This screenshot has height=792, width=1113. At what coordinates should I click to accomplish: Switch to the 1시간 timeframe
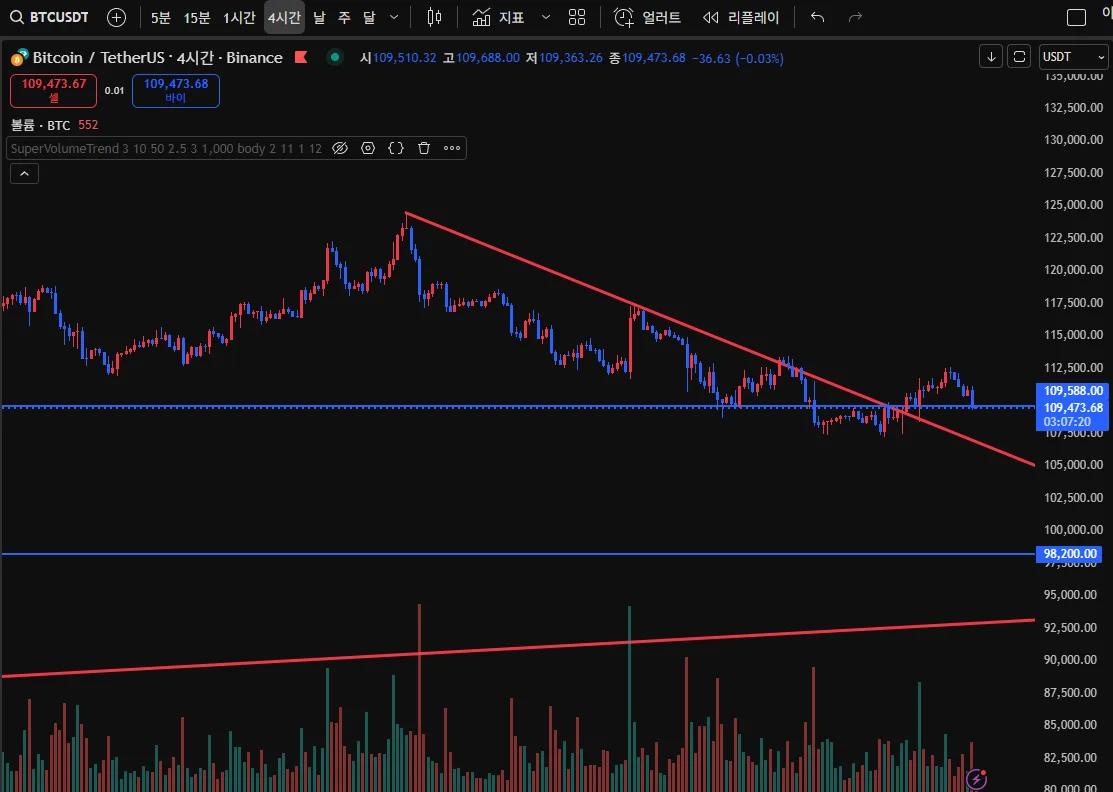239,18
